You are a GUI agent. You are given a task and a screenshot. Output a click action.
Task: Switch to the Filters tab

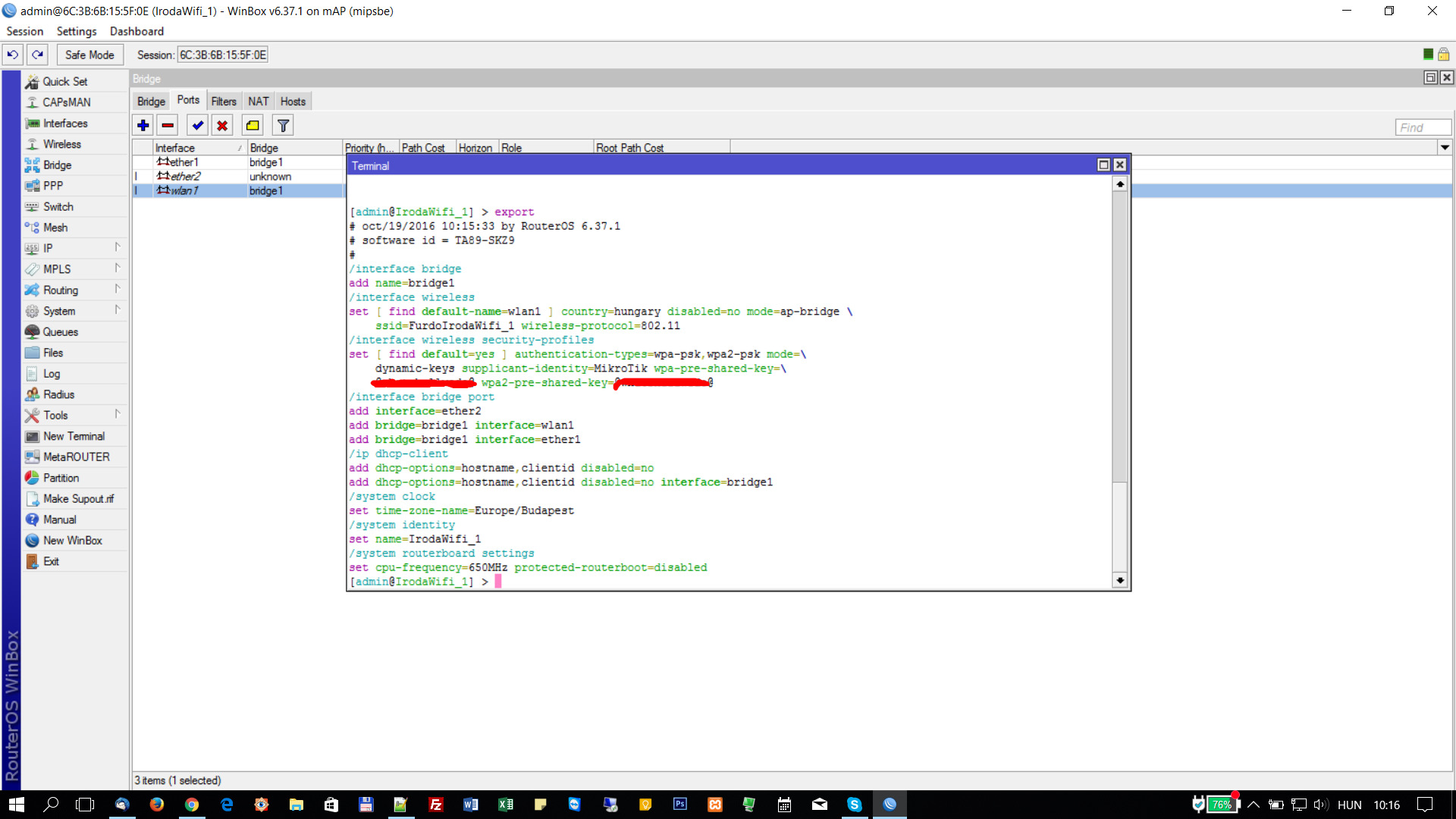pyautogui.click(x=224, y=102)
